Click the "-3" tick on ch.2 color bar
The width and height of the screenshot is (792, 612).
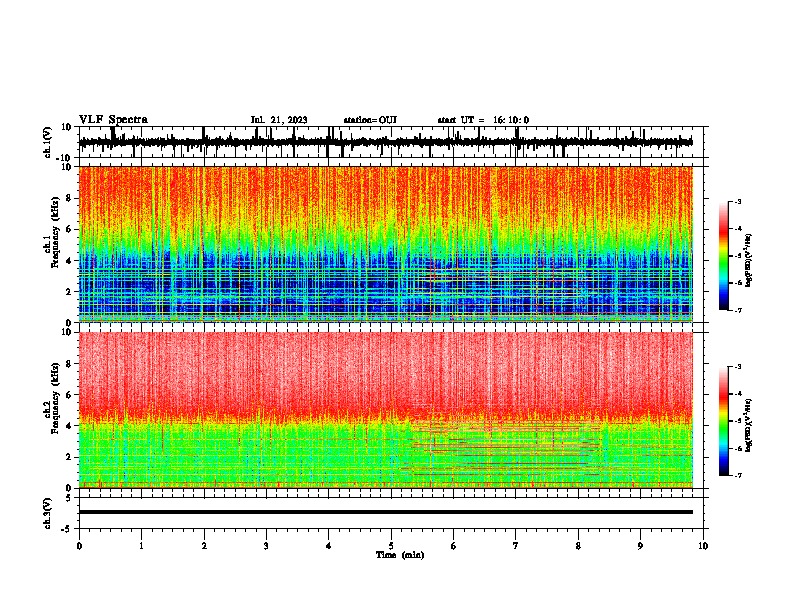tap(737, 367)
